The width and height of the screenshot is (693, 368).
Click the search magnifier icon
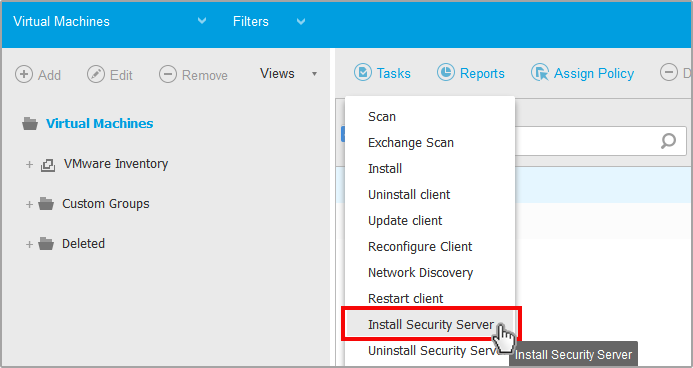[x=668, y=141]
